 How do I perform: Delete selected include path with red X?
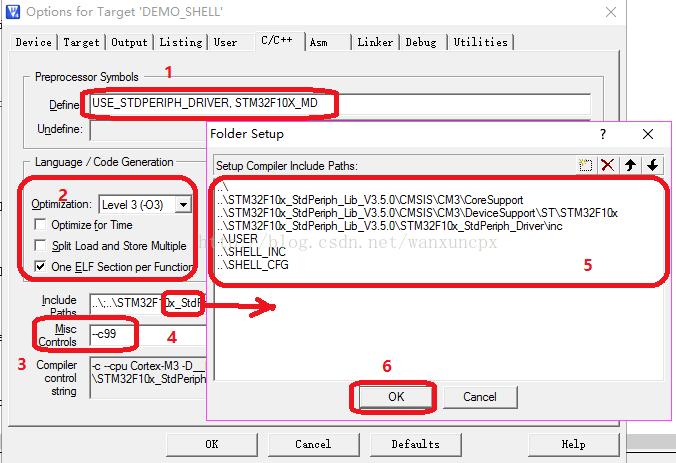pyautogui.click(x=608, y=165)
